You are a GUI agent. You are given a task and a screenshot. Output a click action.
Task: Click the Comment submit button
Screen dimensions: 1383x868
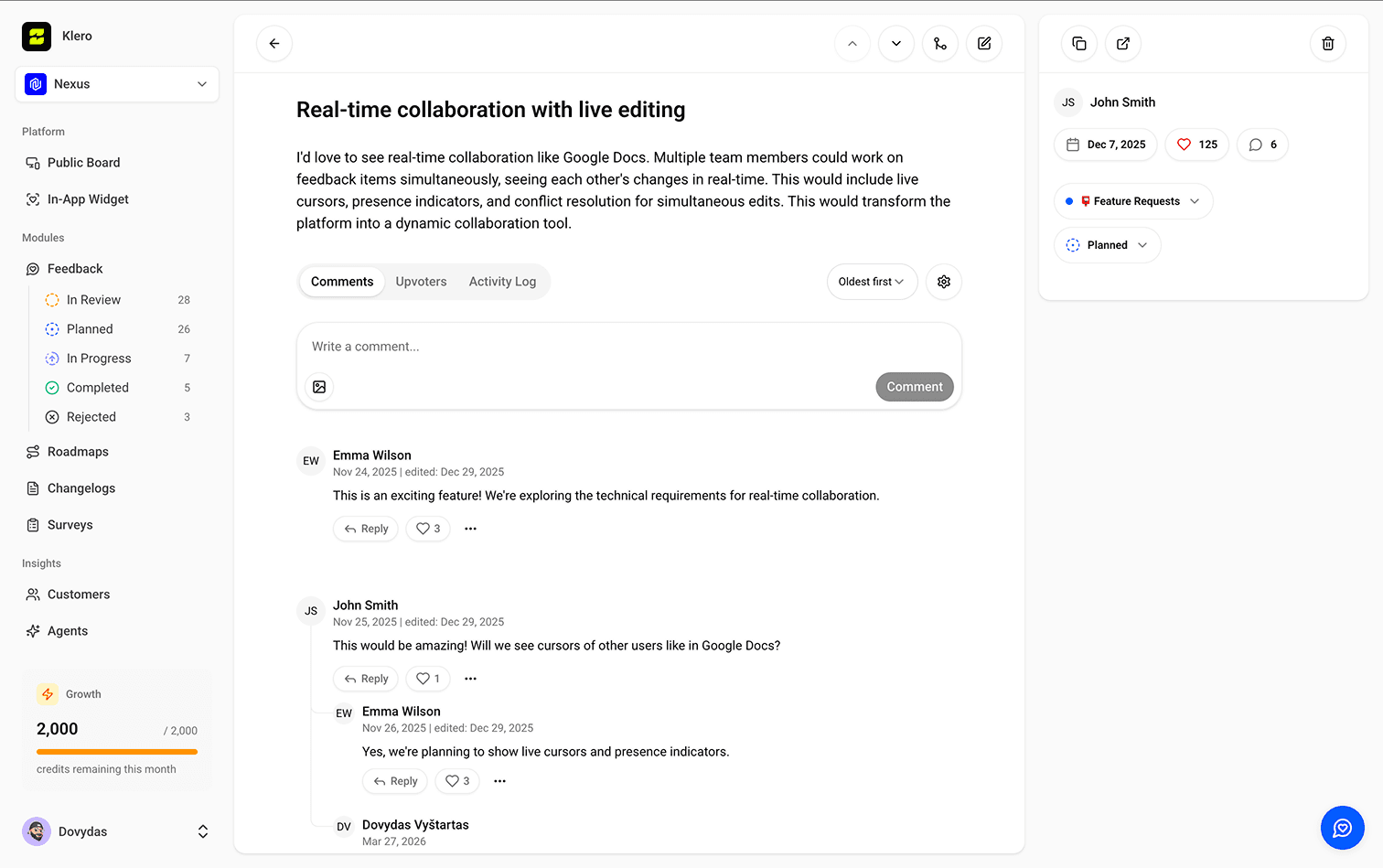[915, 387]
